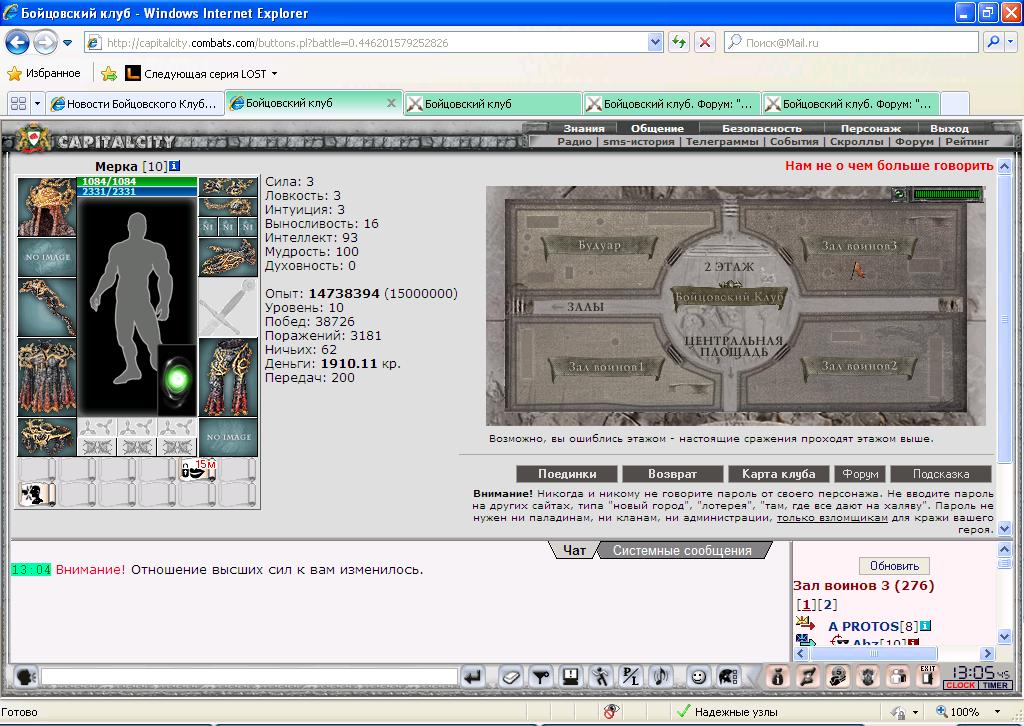Image resolution: width=1024 pixels, height=726 pixels.
Task: Open the Поединки button
Action: point(567,474)
